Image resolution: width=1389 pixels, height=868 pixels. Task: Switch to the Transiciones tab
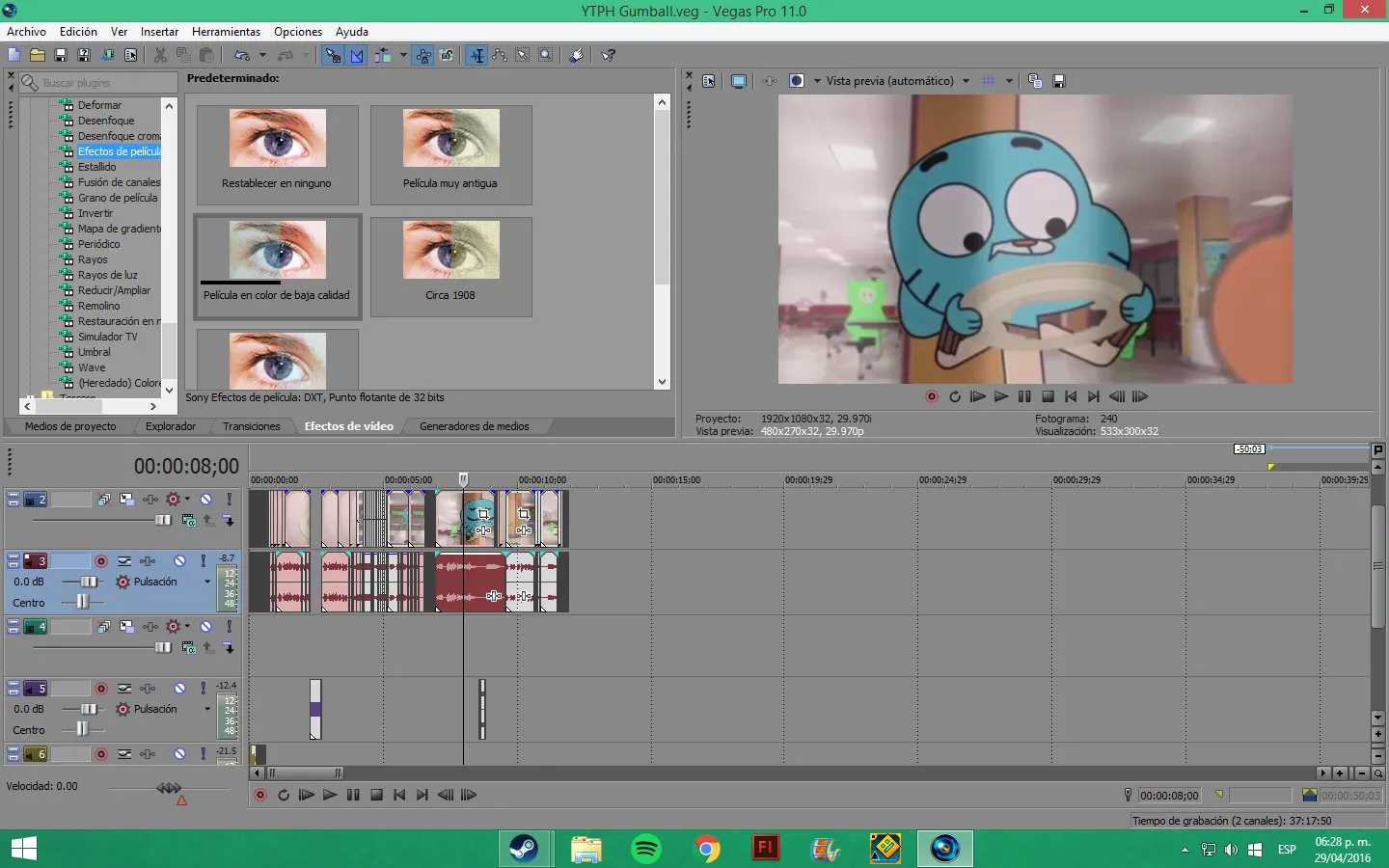(x=252, y=426)
